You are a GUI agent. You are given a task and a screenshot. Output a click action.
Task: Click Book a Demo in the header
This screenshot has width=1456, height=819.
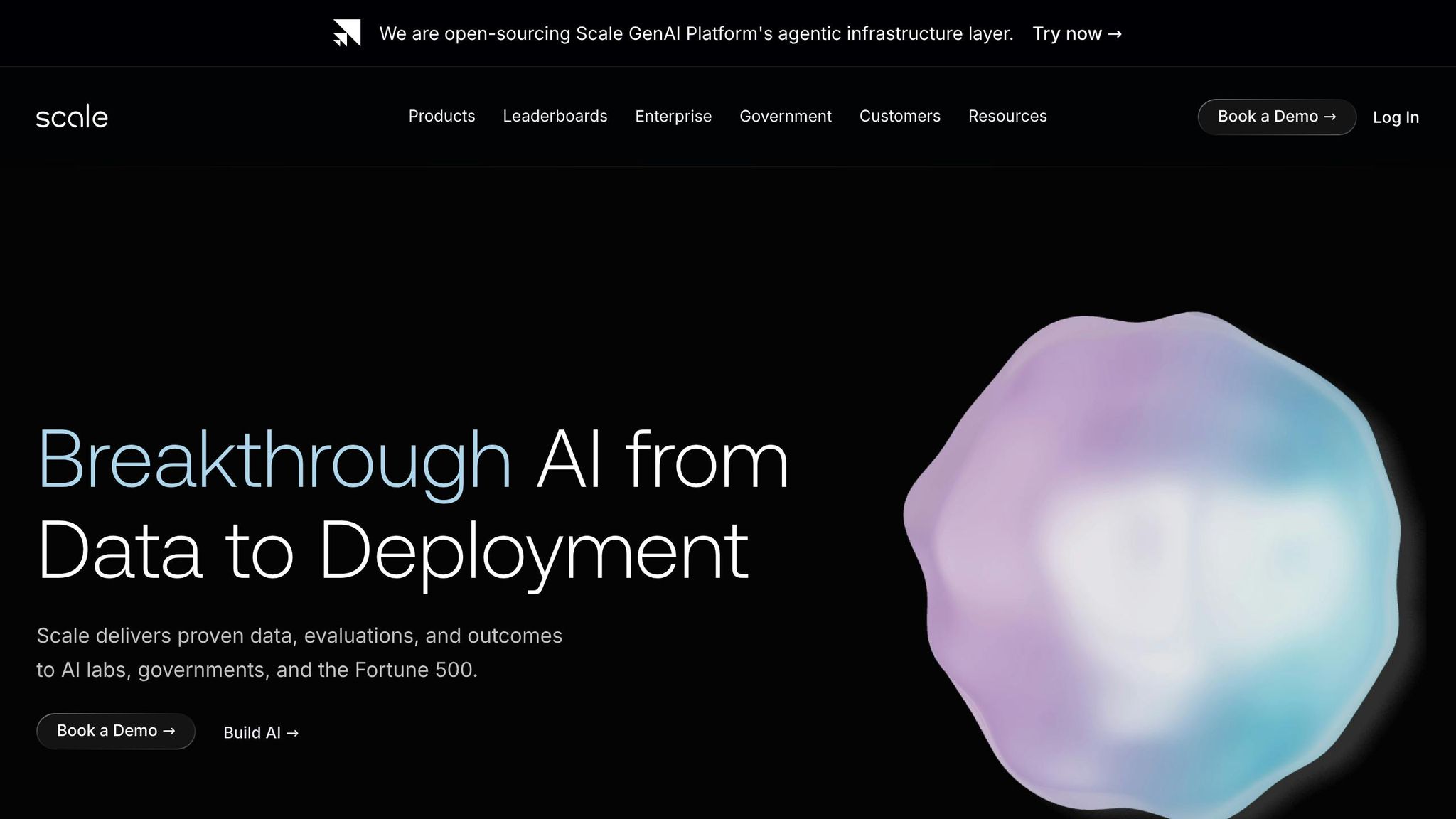pyautogui.click(x=1277, y=117)
